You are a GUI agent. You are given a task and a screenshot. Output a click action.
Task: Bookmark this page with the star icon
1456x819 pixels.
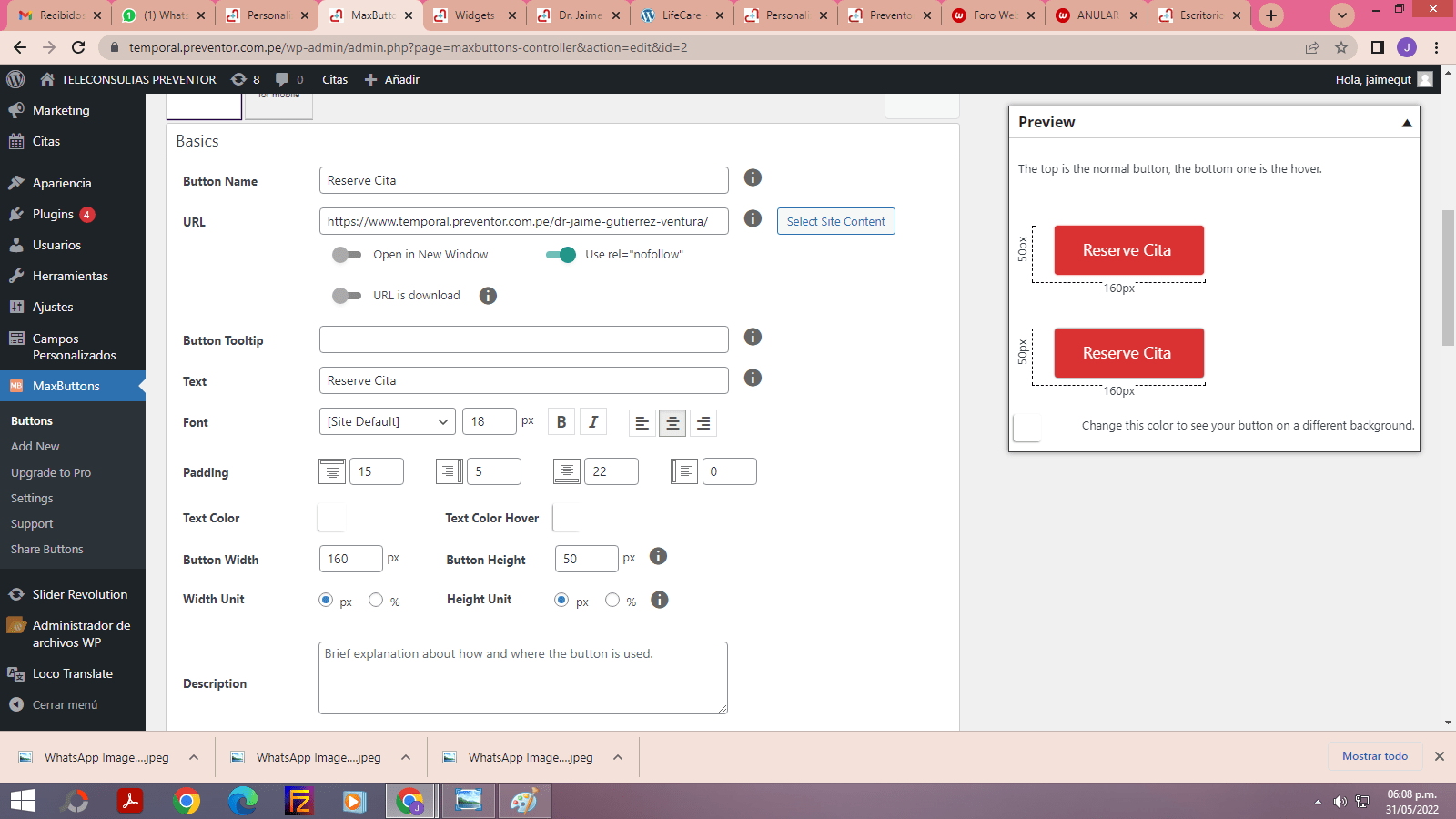(1341, 47)
